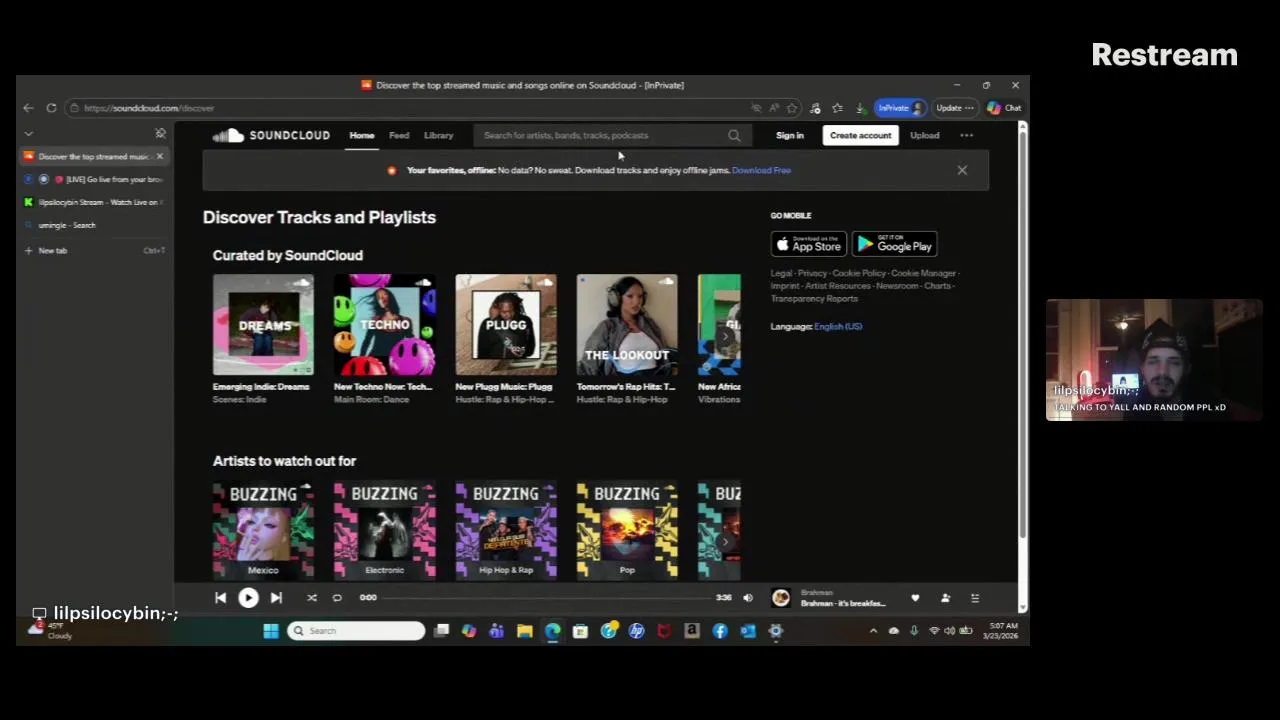
Task: Show more Curated by SoundCloud playlists arrow
Action: 726,337
